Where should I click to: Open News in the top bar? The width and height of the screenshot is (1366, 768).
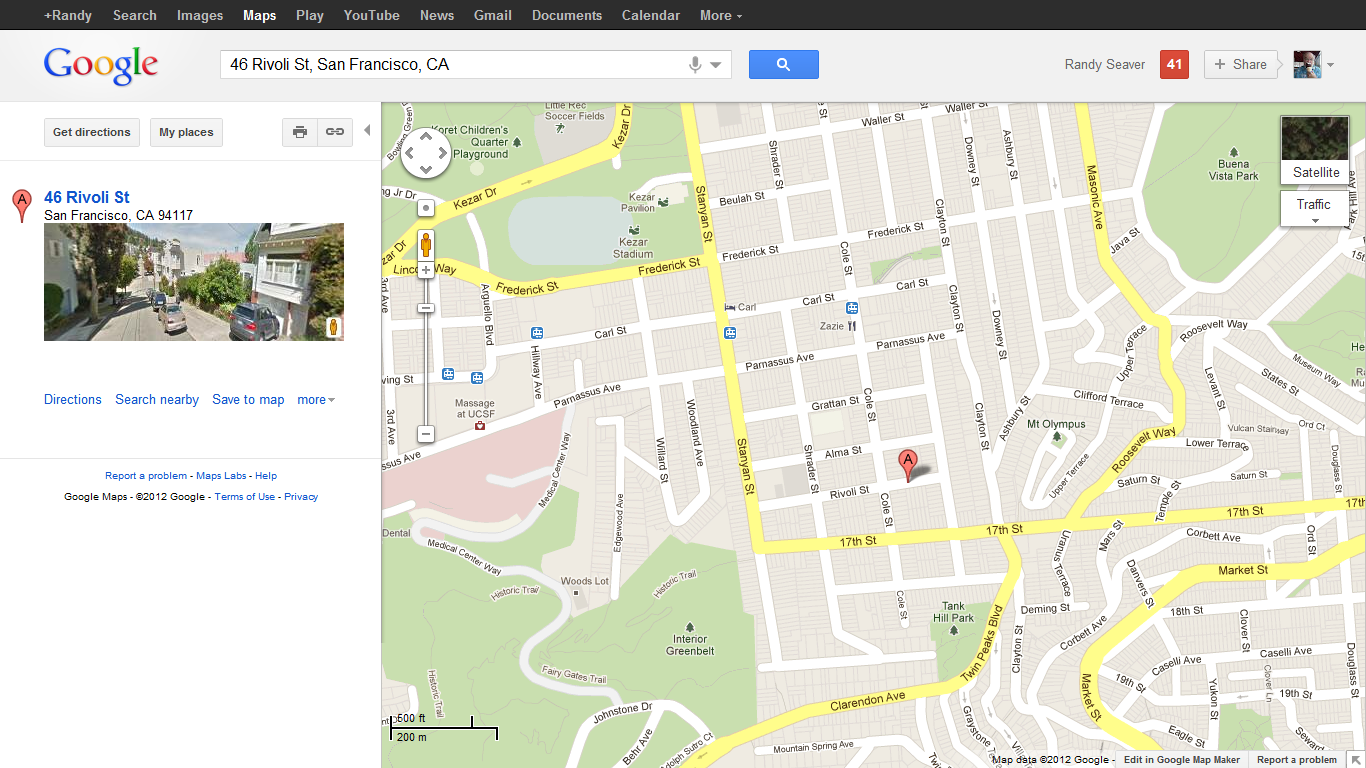[x=437, y=15]
